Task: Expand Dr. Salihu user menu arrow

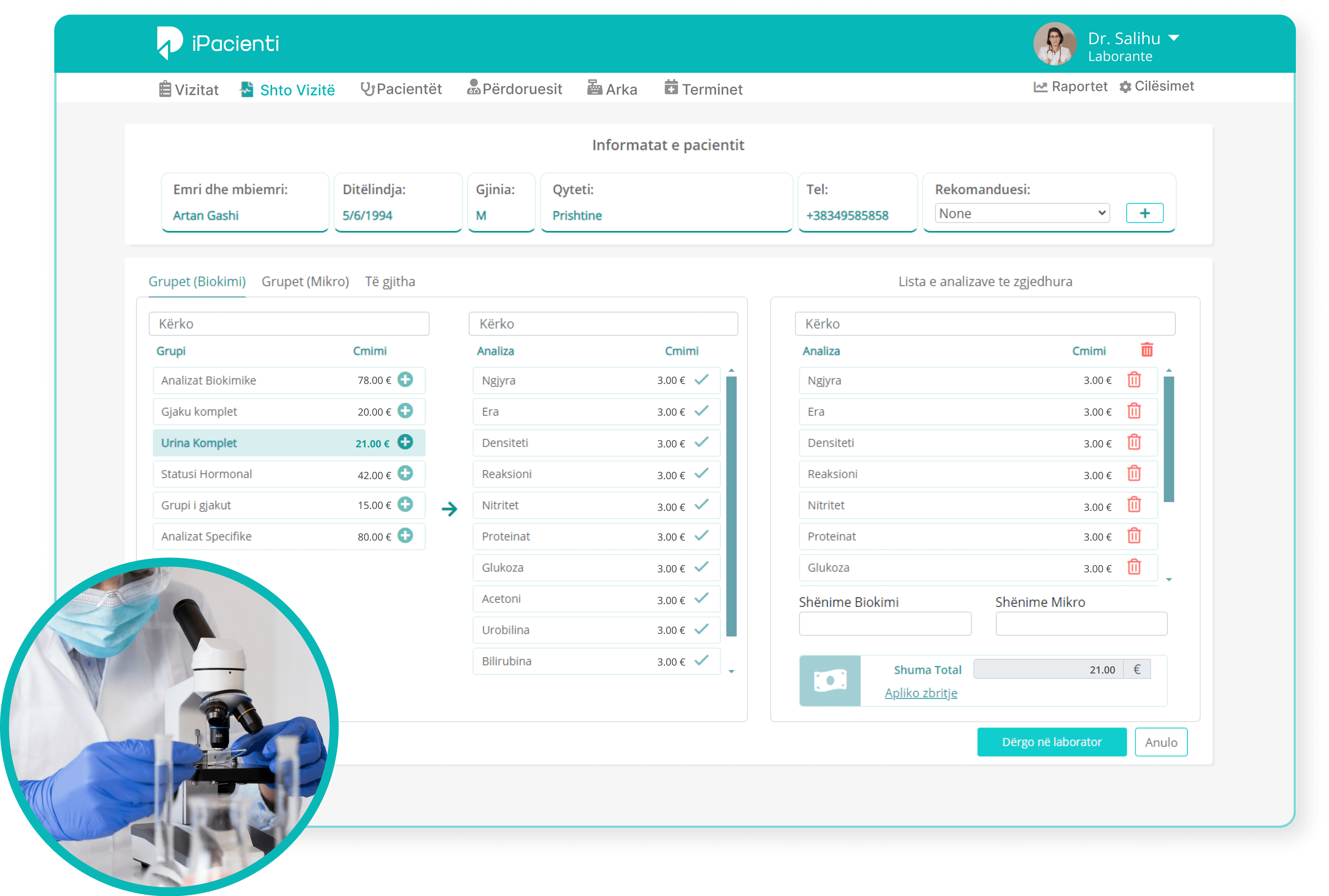Action: (x=1174, y=38)
